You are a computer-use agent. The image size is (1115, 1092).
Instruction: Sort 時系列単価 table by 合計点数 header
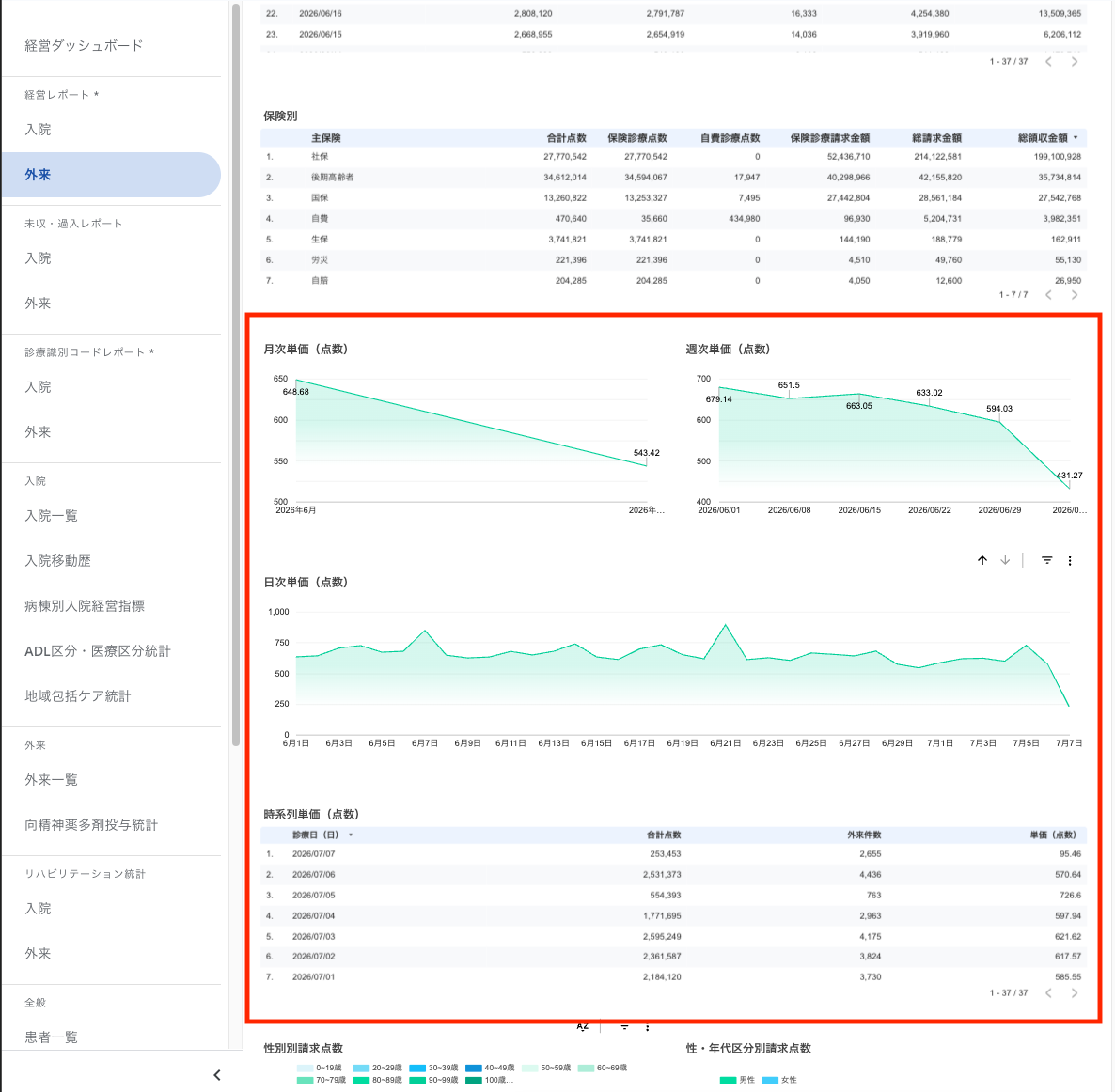point(664,835)
